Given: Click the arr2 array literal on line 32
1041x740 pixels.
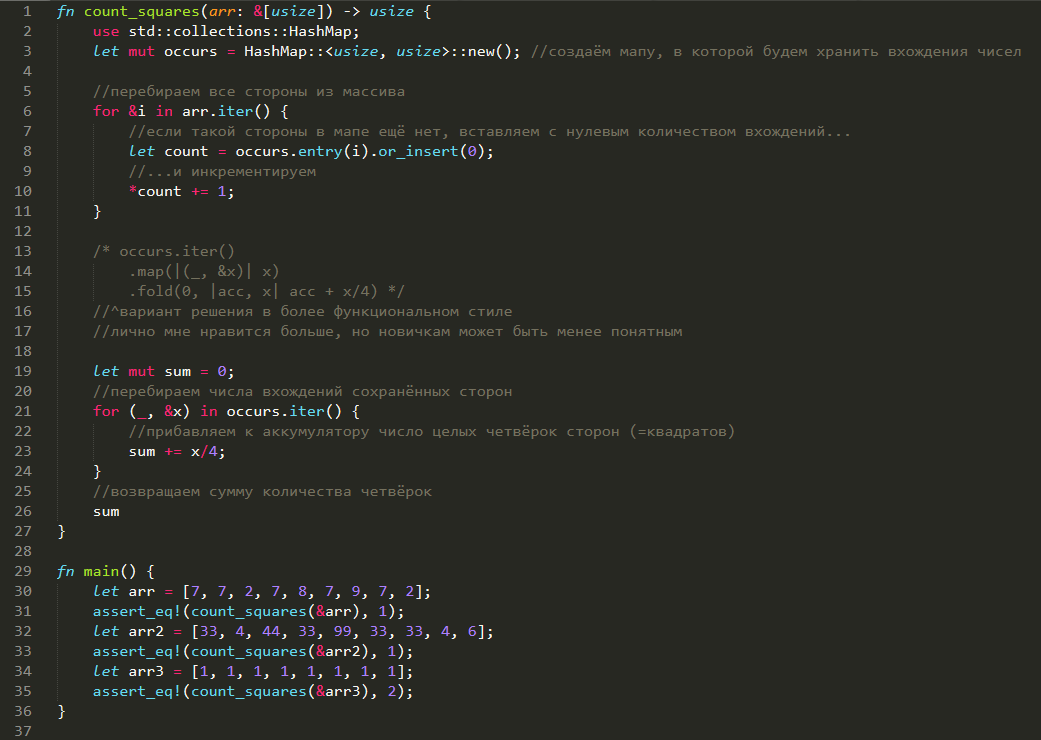Looking at the screenshot, I should point(339,631).
